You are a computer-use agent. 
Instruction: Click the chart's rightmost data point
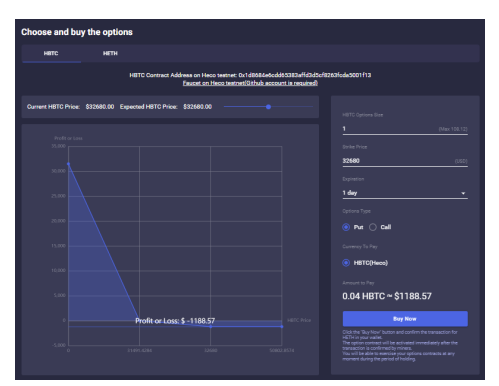(282, 327)
